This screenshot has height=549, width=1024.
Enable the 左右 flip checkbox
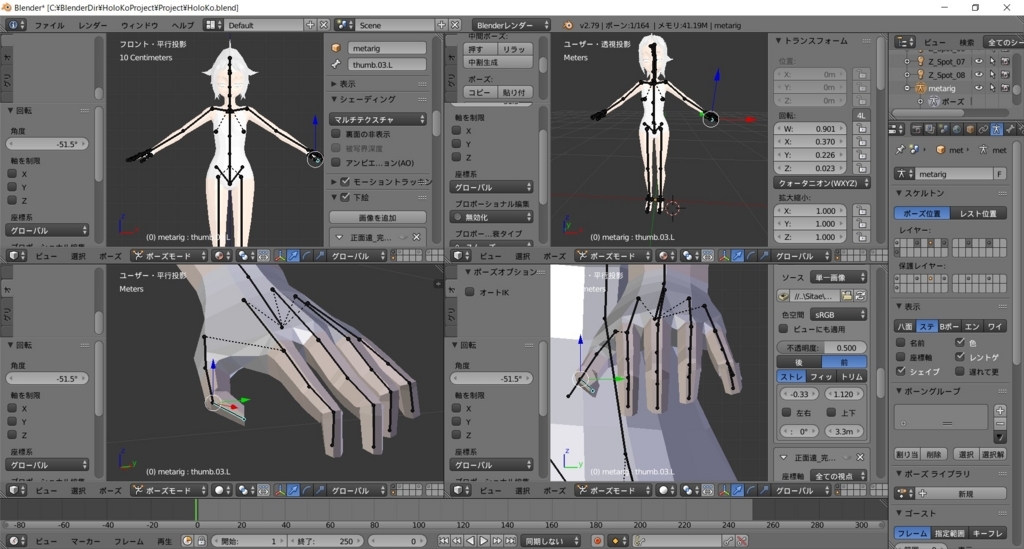tap(787, 413)
